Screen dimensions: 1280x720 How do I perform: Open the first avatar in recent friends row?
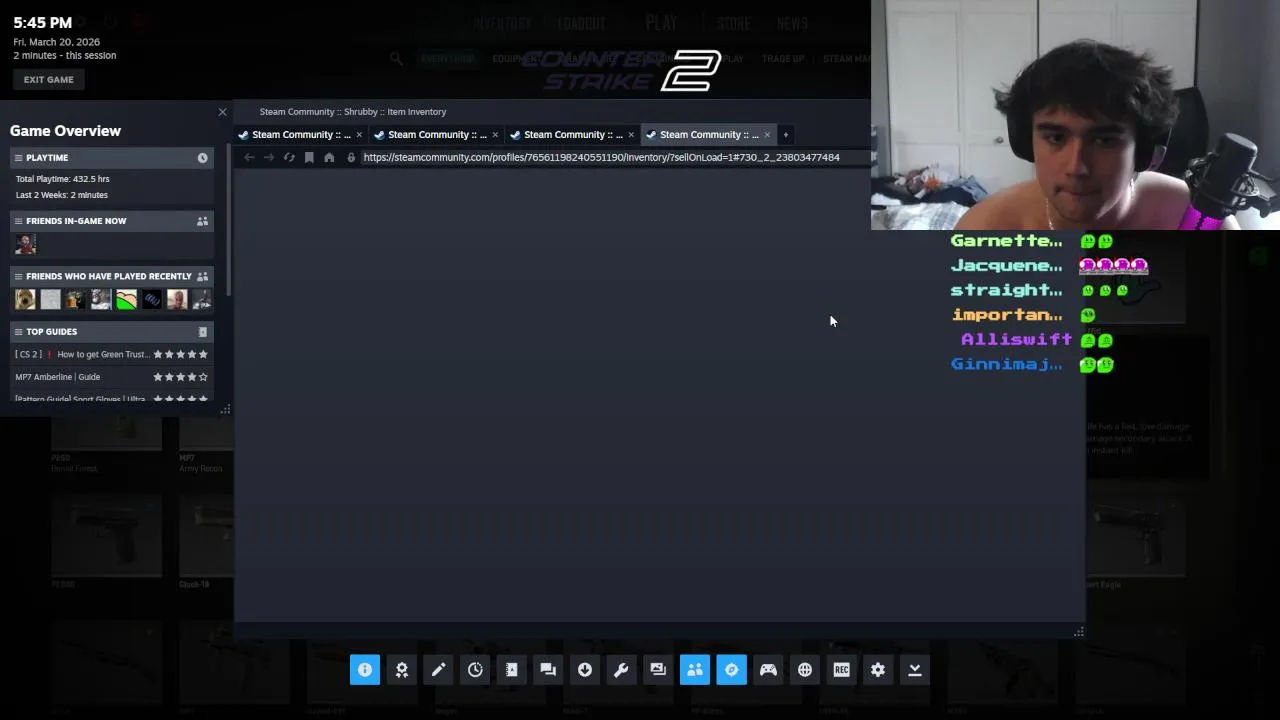[x=25, y=299]
